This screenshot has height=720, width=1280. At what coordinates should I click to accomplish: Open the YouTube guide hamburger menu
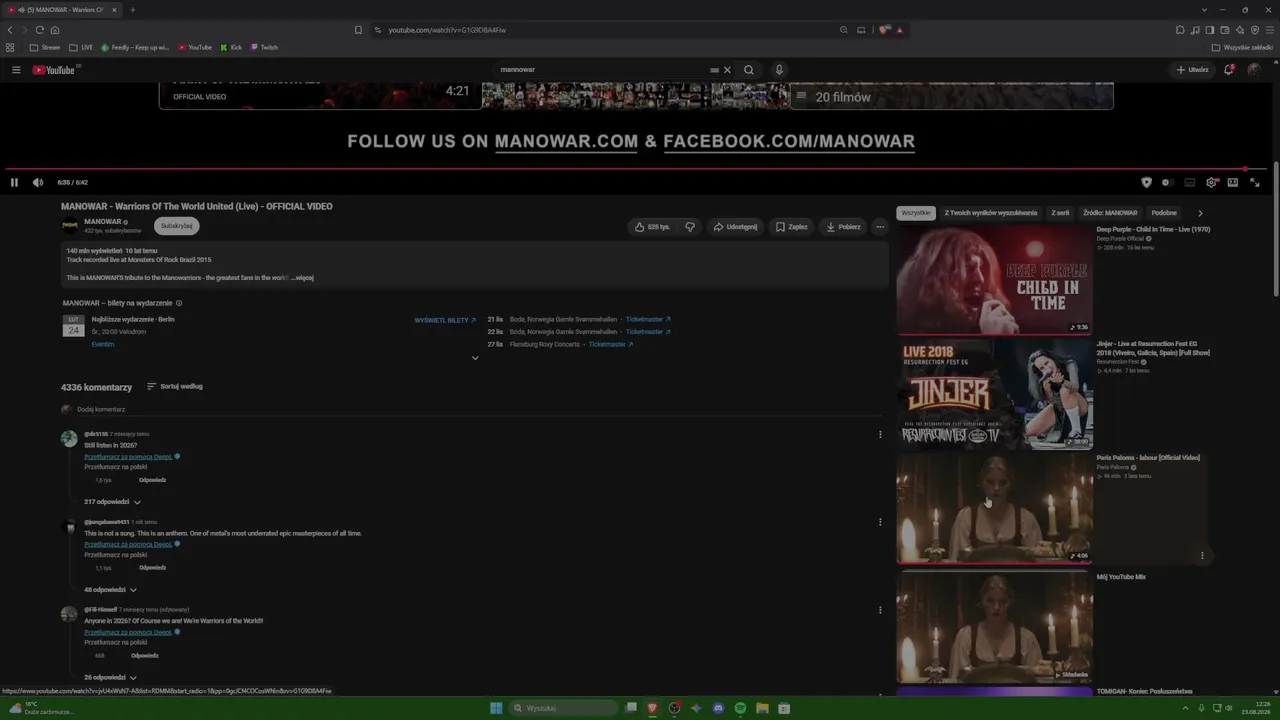(16, 70)
